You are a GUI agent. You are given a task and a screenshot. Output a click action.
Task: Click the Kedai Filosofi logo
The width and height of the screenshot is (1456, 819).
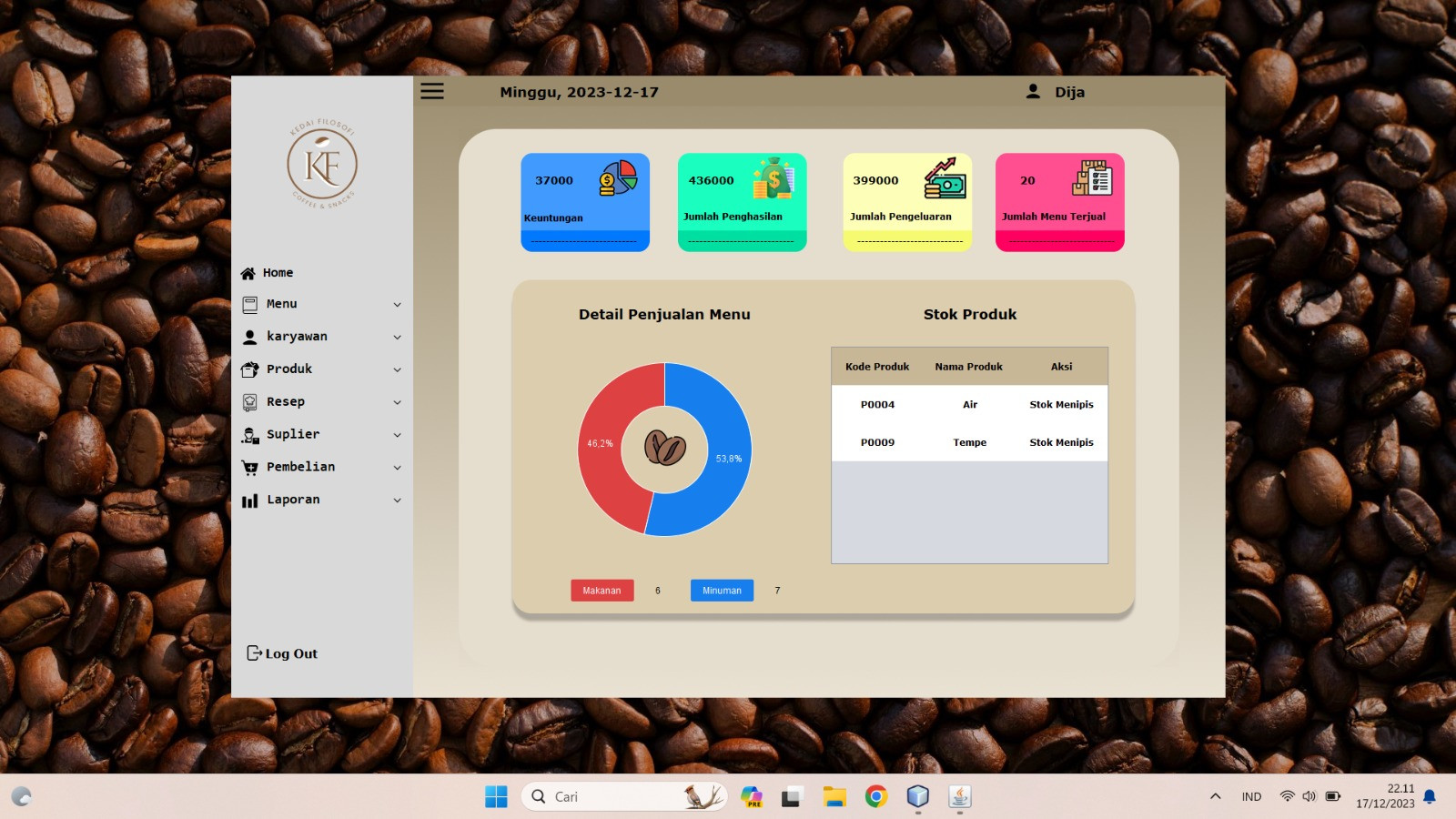point(322,165)
